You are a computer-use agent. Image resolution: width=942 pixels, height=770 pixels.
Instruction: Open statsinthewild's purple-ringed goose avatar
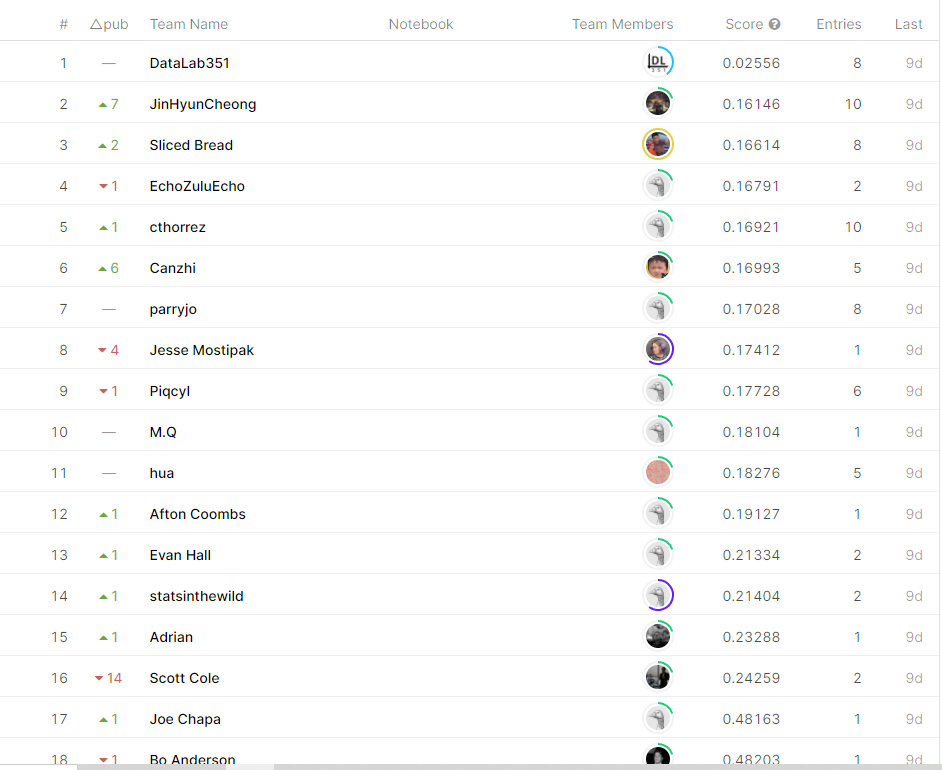pos(657,596)
